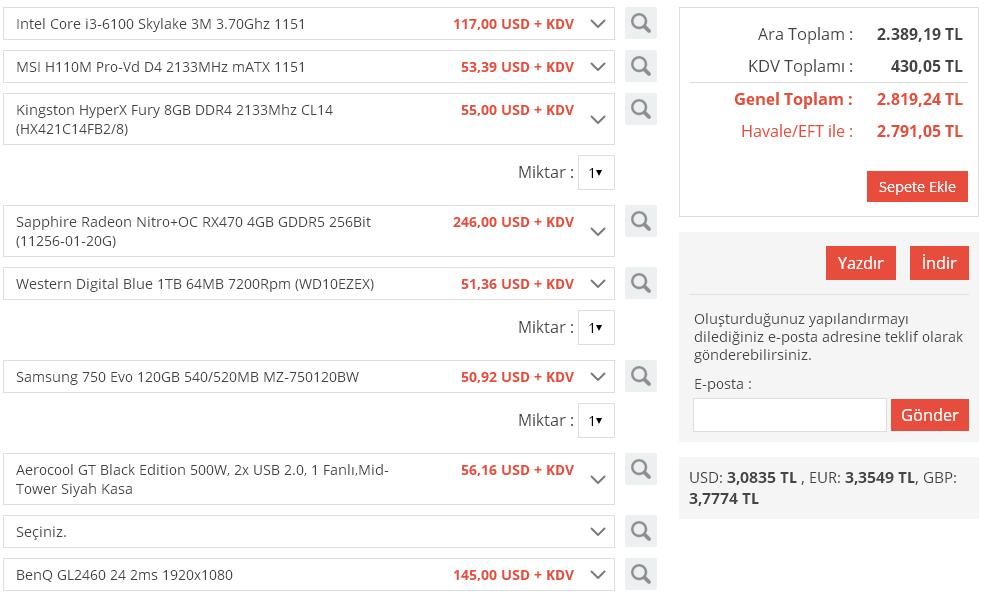Click search icon next to MSI H110M motherboard
Image resolution: width=984 pixels, height=594 pixels.
click(x=641, y=66)
